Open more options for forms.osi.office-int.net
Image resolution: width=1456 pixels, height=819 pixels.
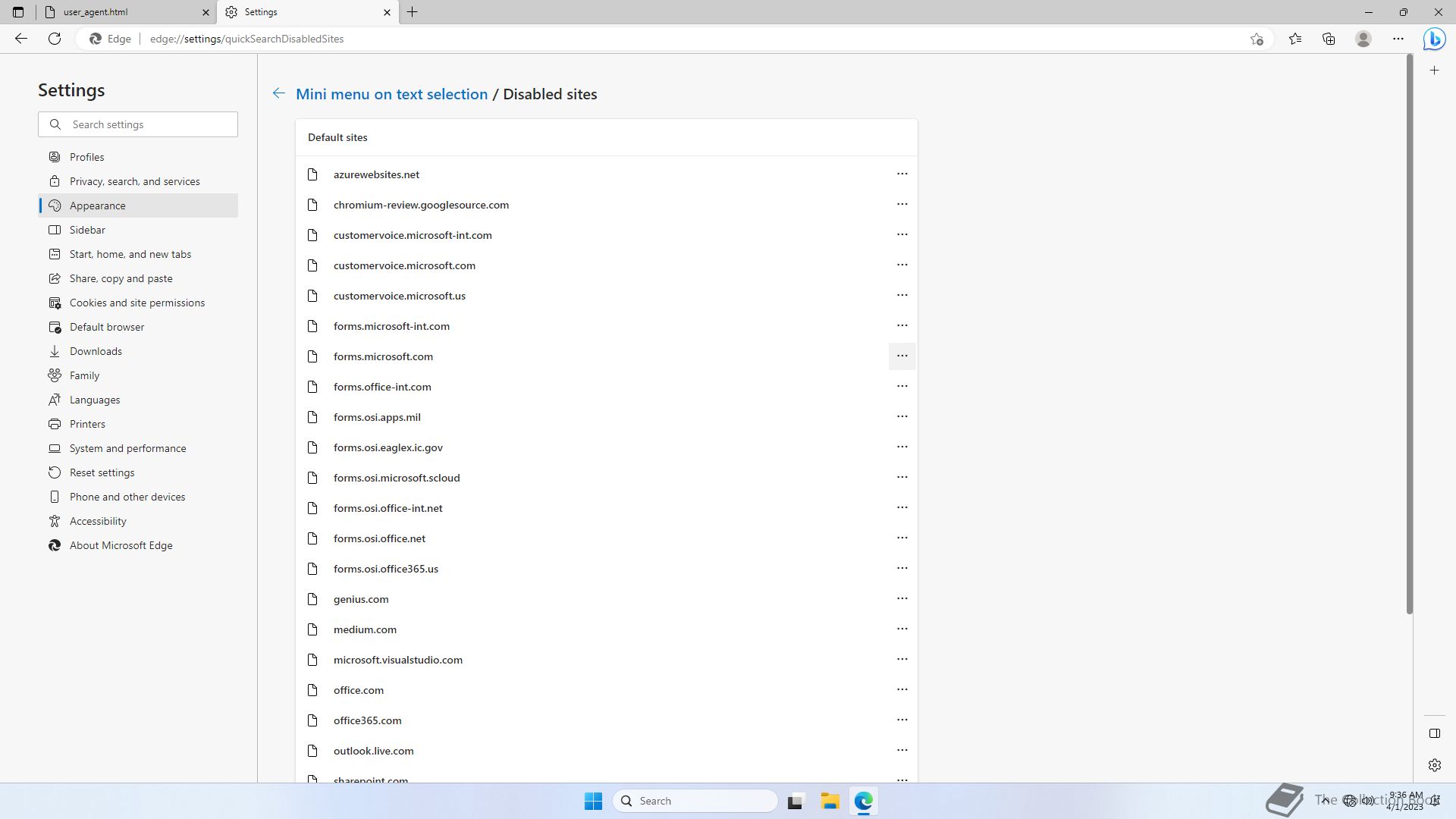pyautogui.click(x=902, y=507)
